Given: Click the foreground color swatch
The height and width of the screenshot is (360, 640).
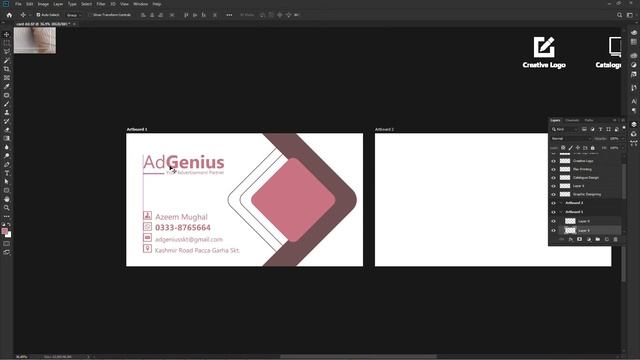Looking at the screenshot, I should [x=4, y=231].
